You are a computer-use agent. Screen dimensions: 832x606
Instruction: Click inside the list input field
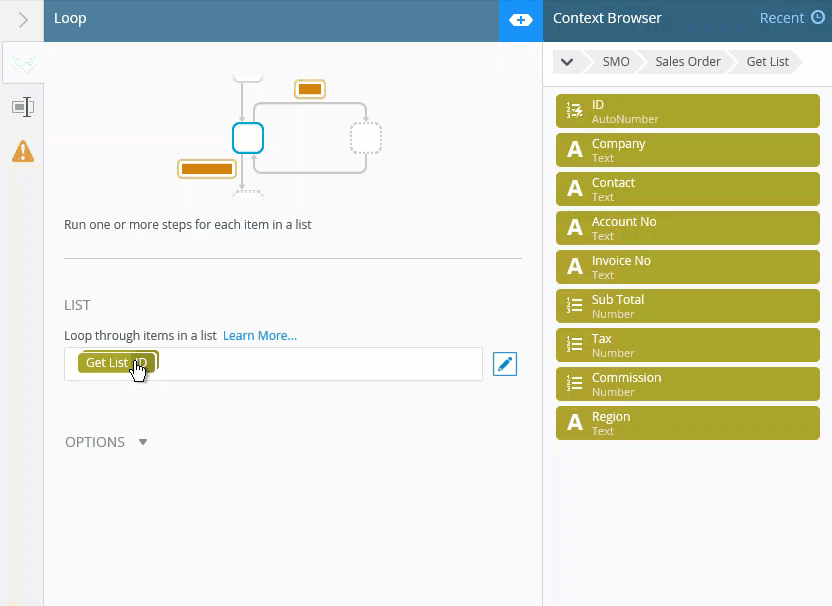click(273, 364)
